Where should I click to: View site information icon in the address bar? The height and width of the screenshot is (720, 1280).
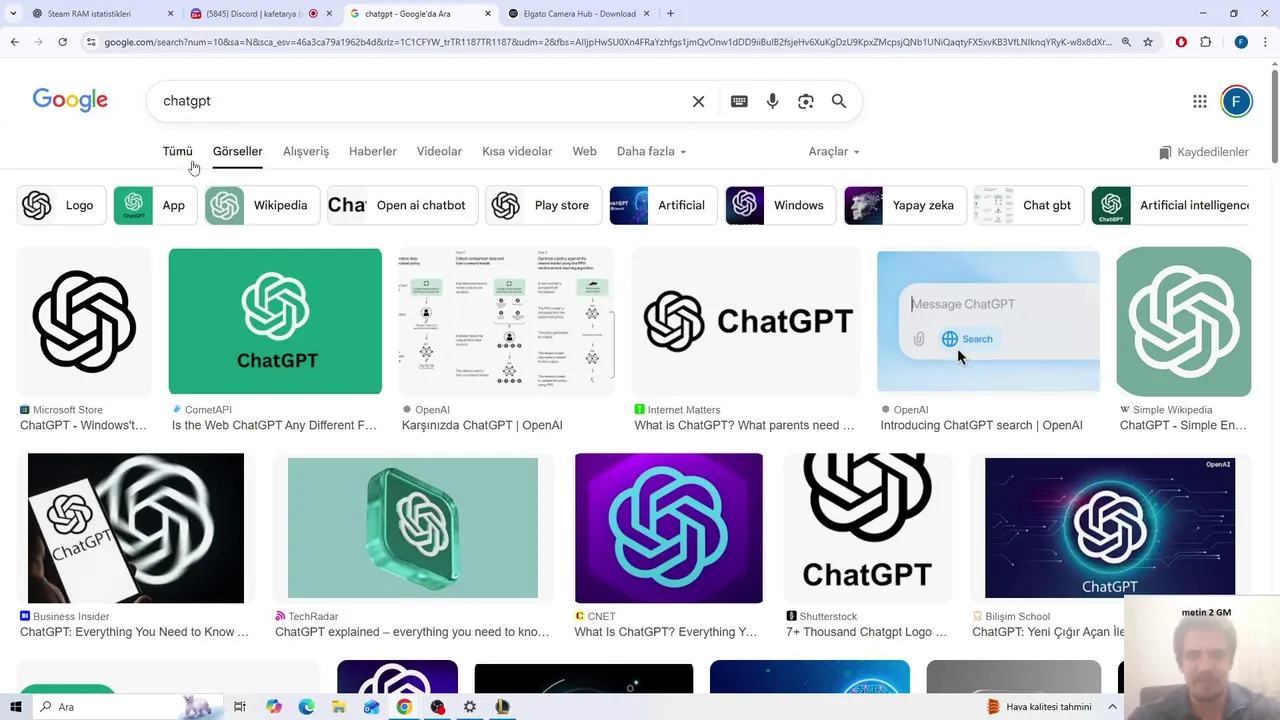click(x=91, y=42)
